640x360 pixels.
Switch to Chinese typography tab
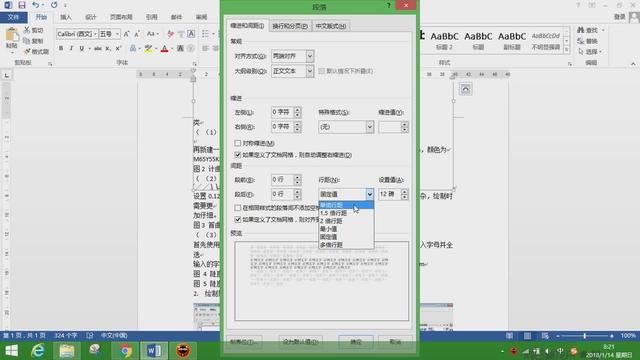pos(331,26)
